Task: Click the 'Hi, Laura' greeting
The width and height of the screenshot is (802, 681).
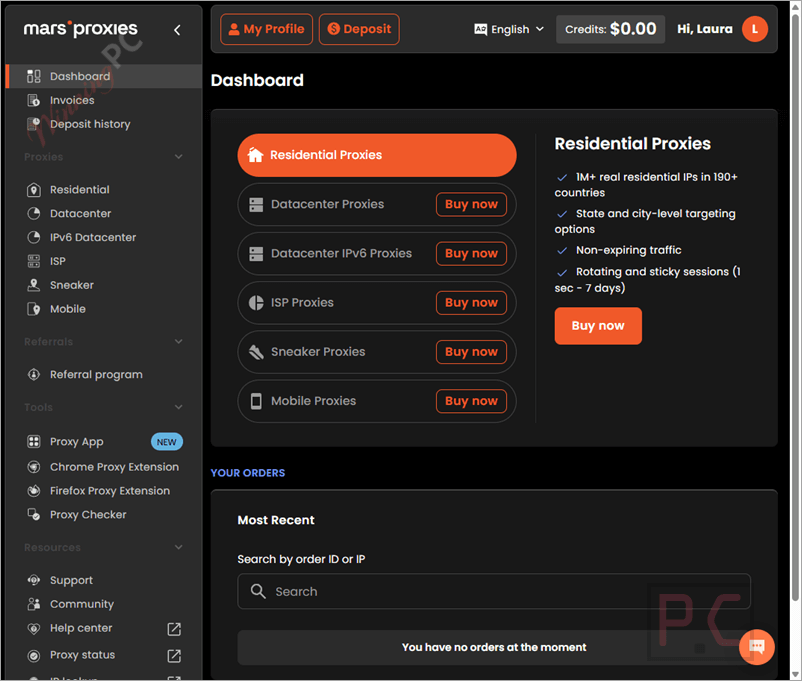Action: click(704, 29)
